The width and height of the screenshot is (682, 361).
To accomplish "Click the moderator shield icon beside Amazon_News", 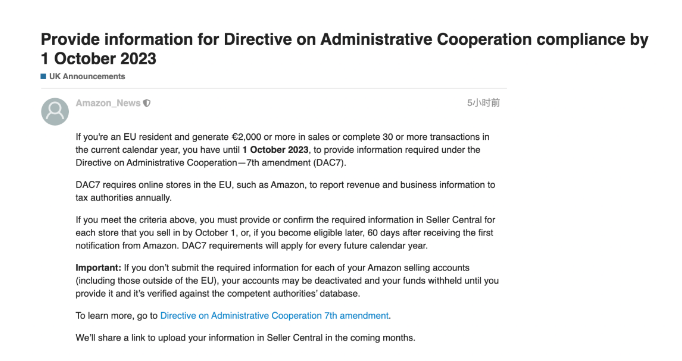I will tap(147, 103).
